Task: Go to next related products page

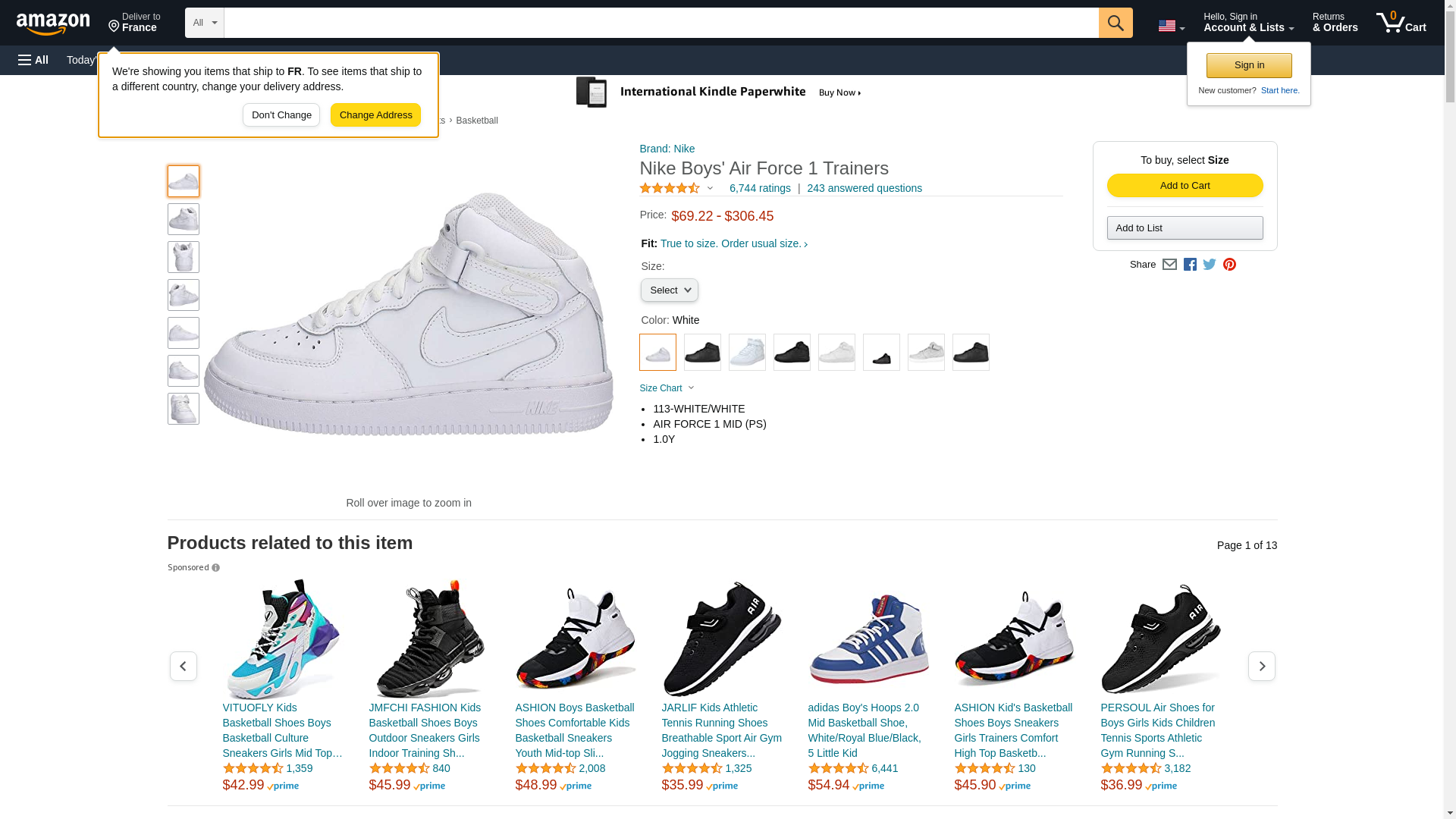Action: pyautogui.click(x=1261, y=666)
